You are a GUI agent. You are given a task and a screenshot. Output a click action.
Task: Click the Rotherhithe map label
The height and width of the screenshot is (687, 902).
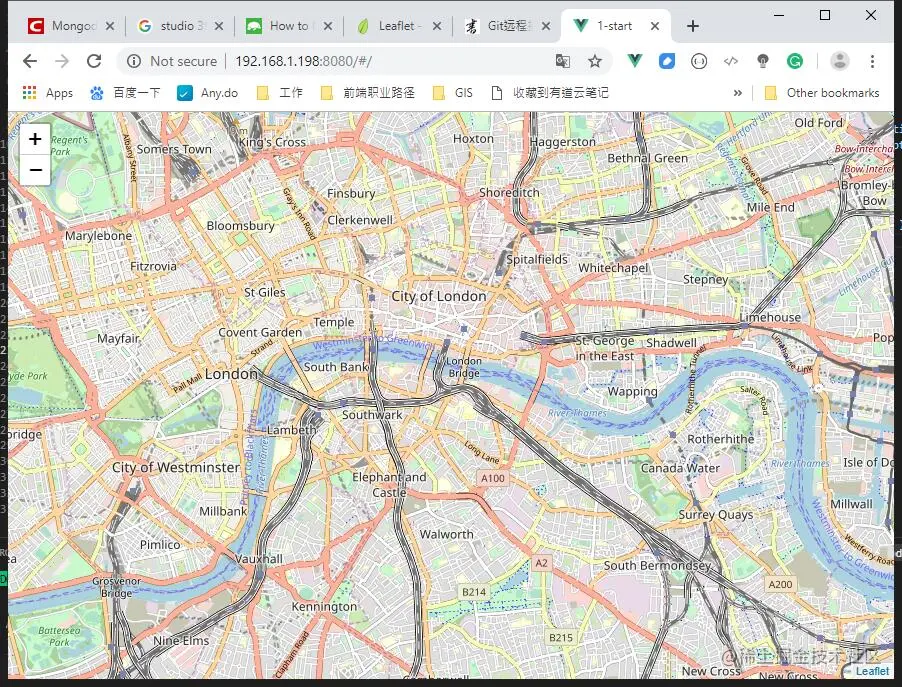coord(720,439)
